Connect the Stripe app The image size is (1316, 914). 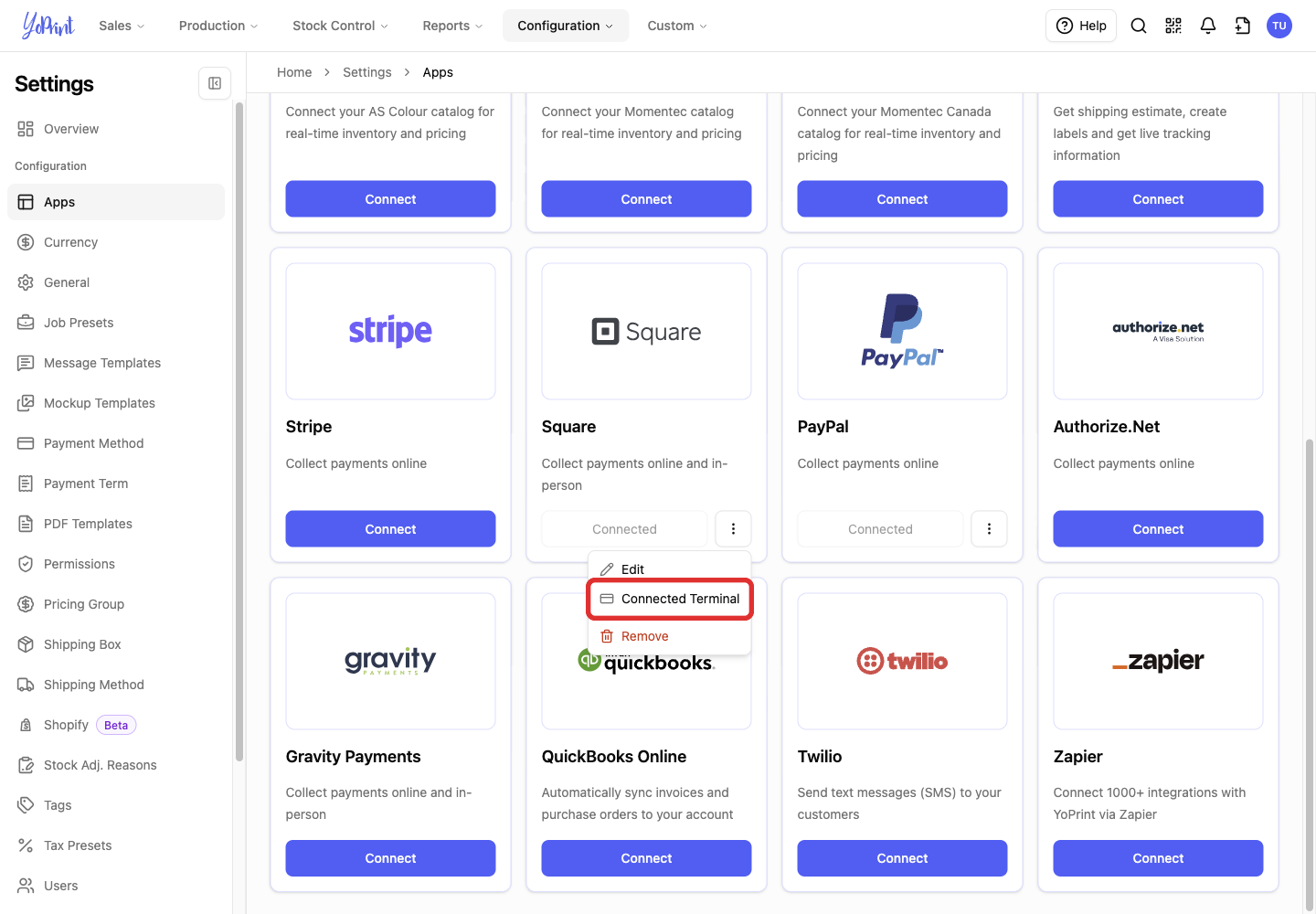pyautogui.click(x=390, y=528)
